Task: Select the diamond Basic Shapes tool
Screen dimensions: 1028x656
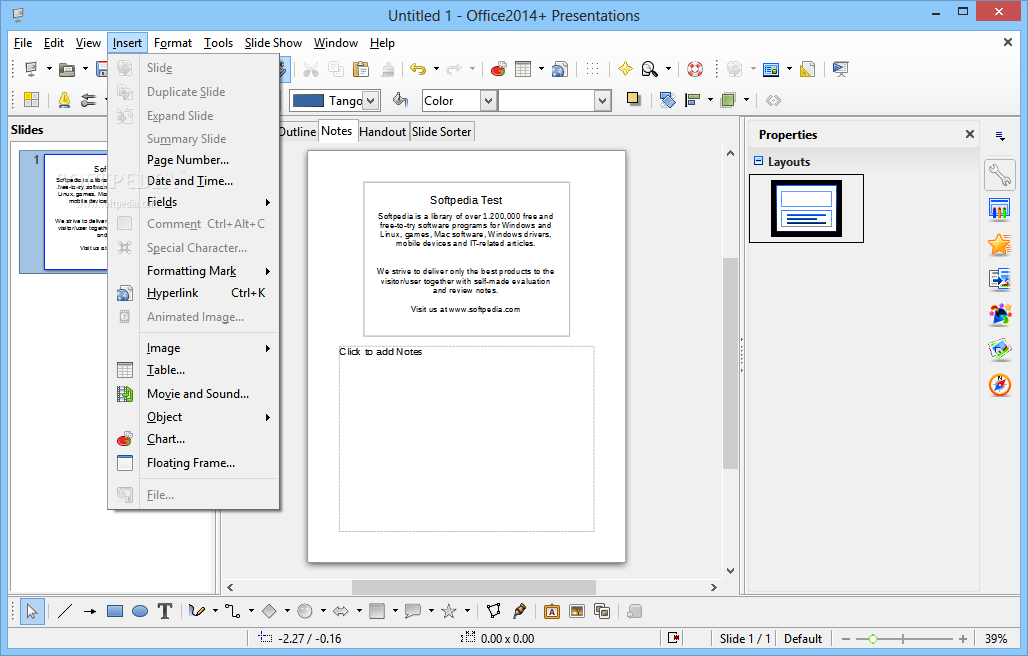Action: (269, 611)
